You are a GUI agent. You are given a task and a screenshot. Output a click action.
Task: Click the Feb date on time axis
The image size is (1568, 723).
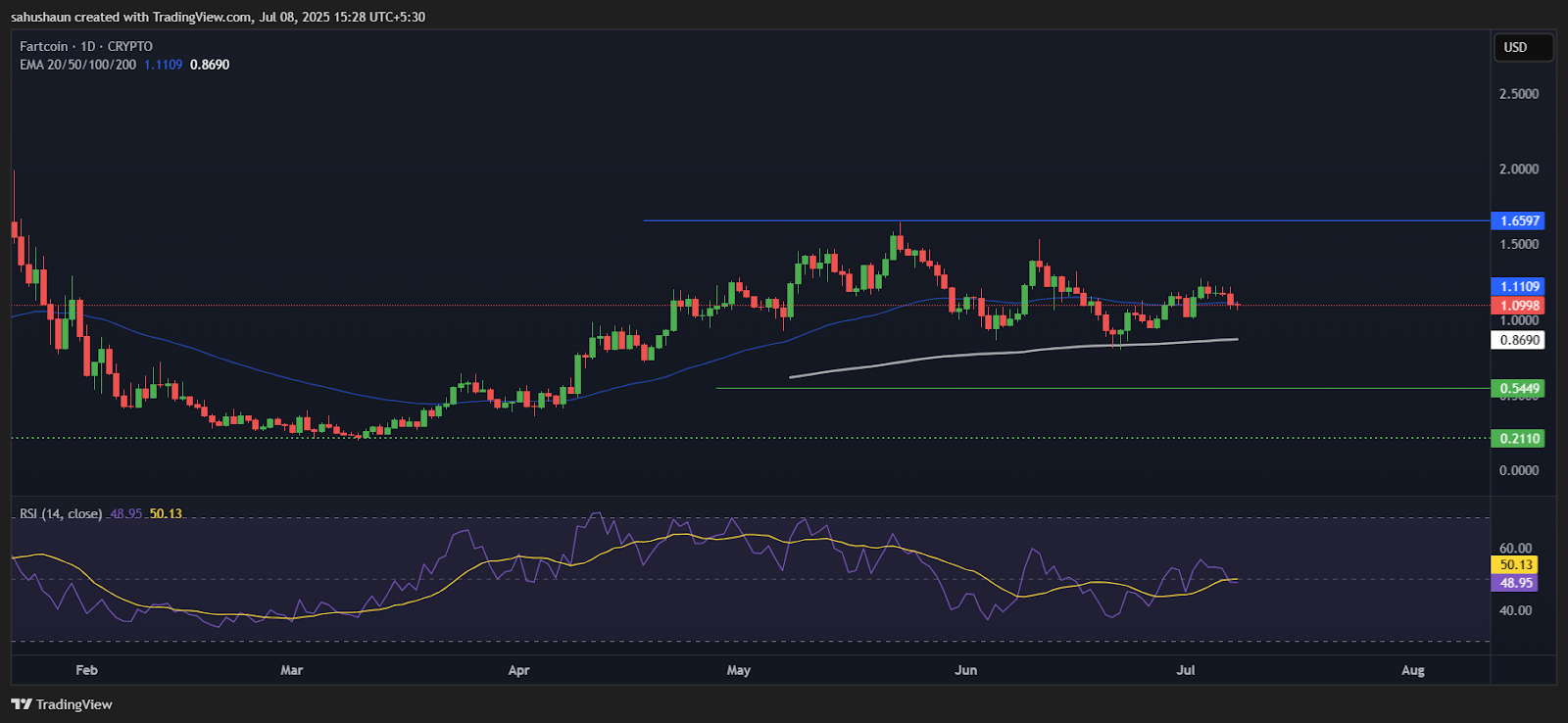tap(86, 670)
